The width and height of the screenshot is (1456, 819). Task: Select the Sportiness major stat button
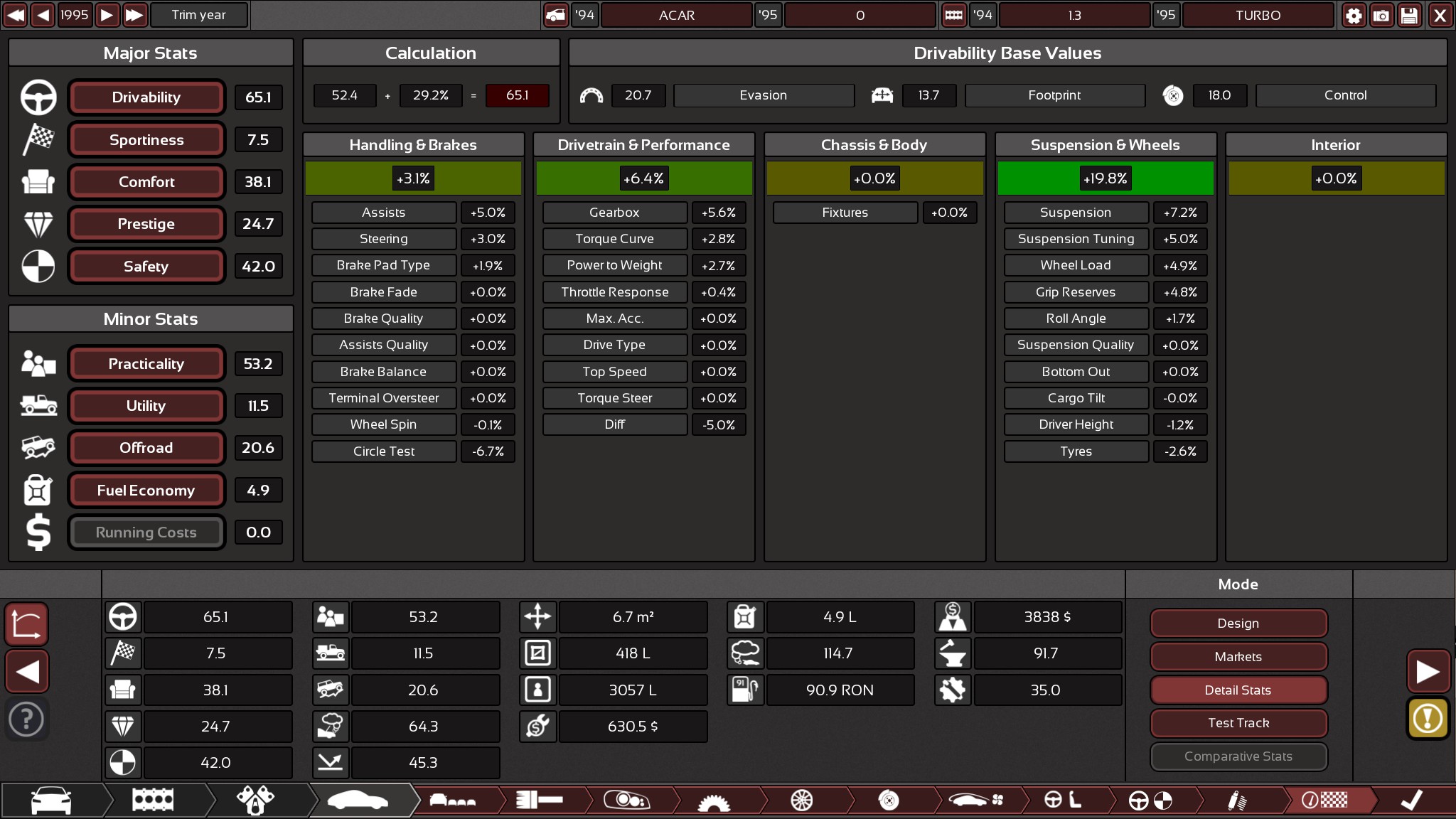tap(146, 140)
